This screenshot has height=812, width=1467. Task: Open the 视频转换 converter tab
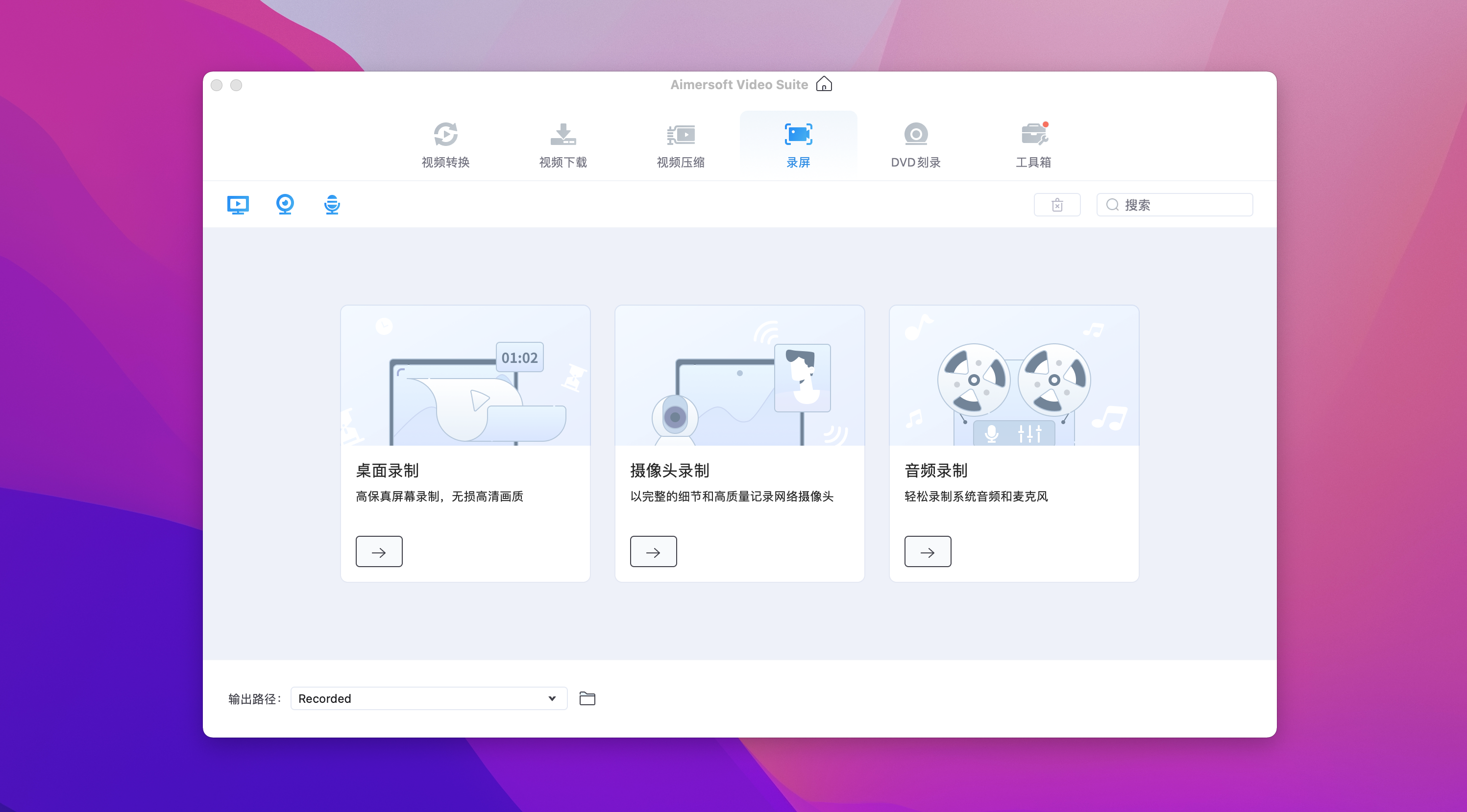[x=445, y=145]
